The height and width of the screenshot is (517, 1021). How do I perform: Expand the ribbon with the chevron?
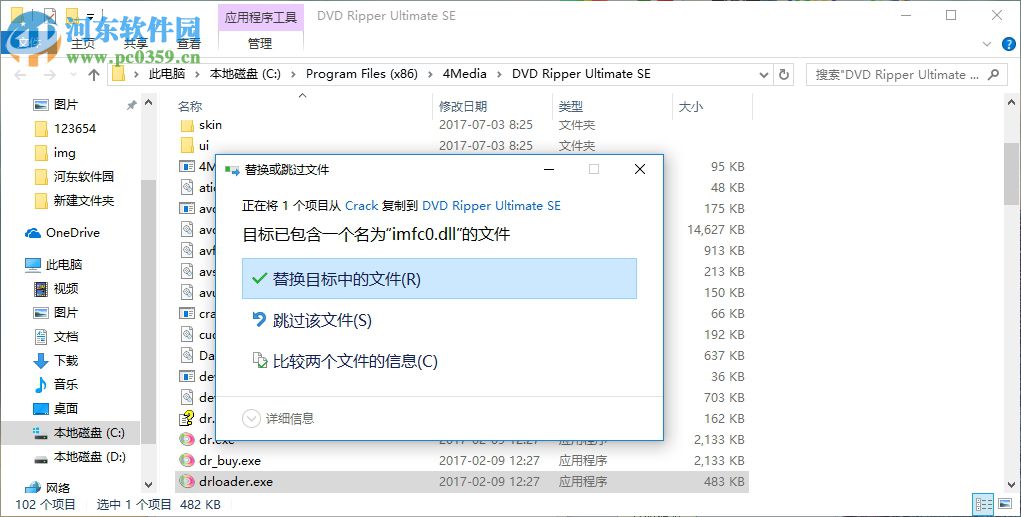(x=986, y=44)
